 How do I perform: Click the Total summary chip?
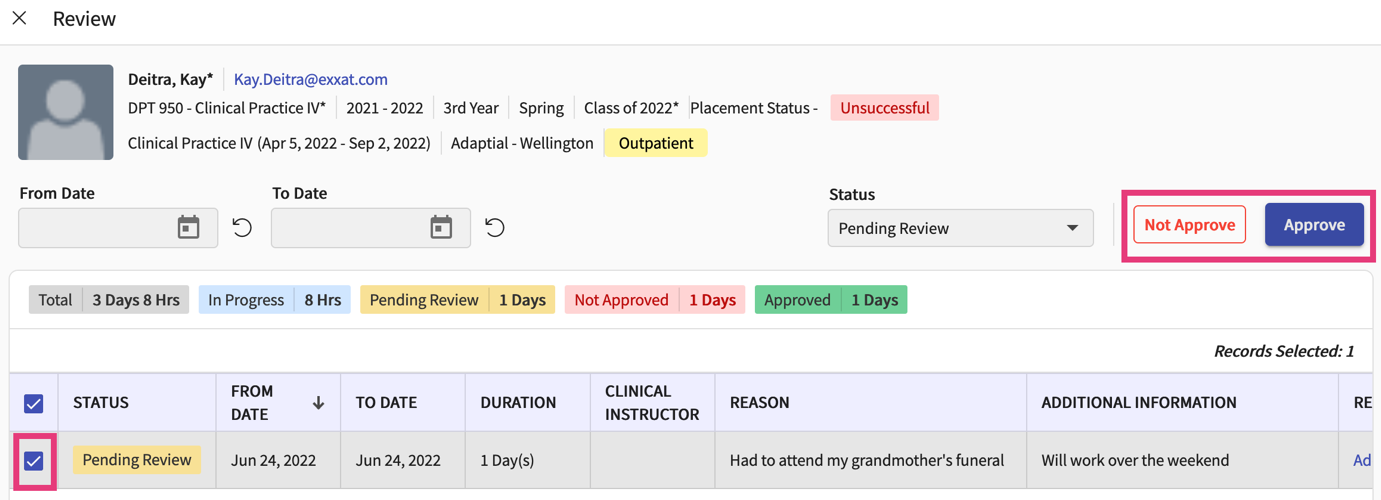[x=108, y=300]
